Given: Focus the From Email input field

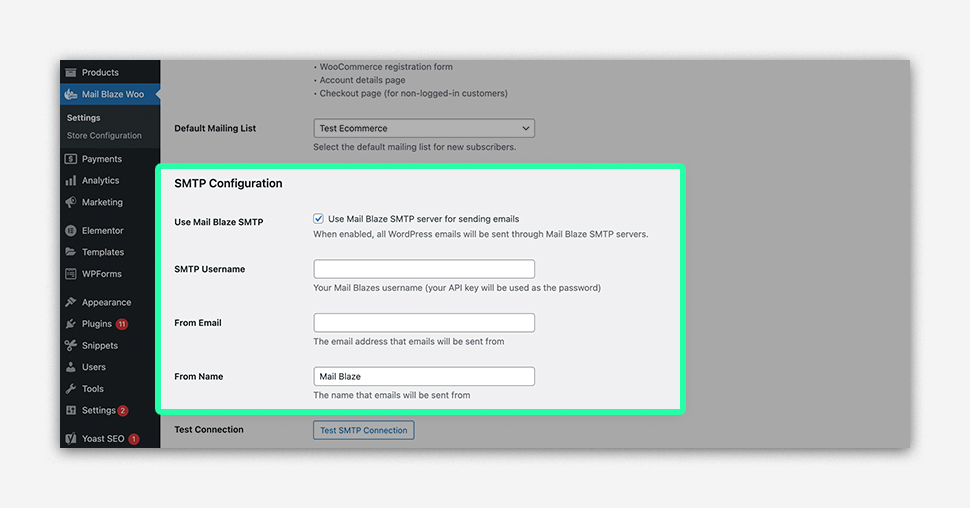Looking at the screenshot, I should 424,323.
